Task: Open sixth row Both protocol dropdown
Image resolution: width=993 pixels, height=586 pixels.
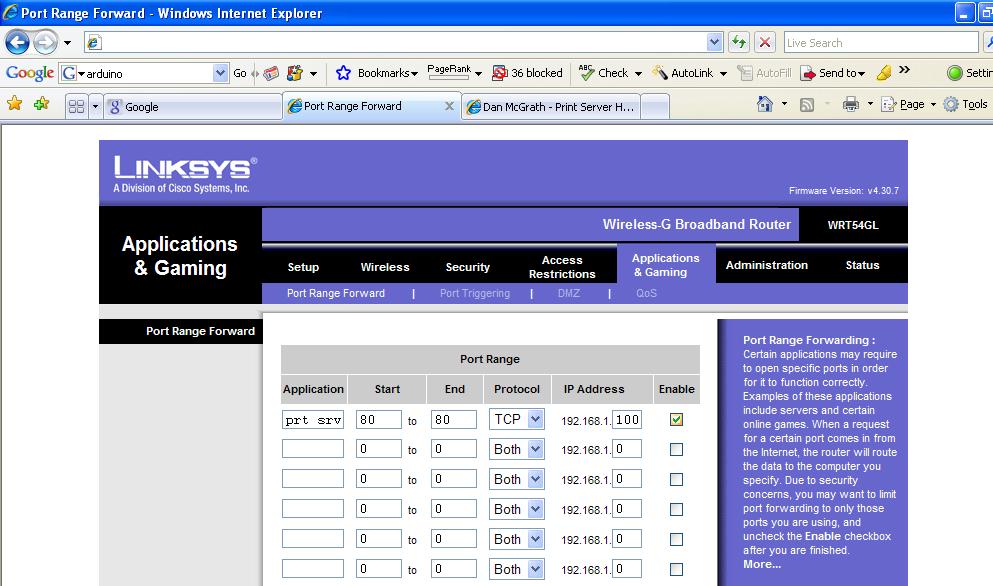Action: (516, 570)
